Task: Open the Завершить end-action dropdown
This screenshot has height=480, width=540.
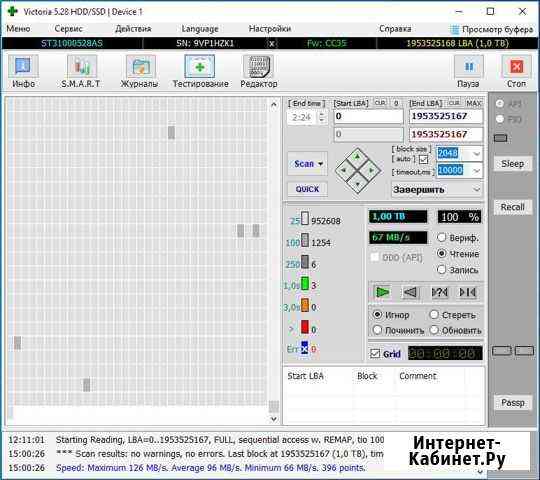Action: coord(436,190)
